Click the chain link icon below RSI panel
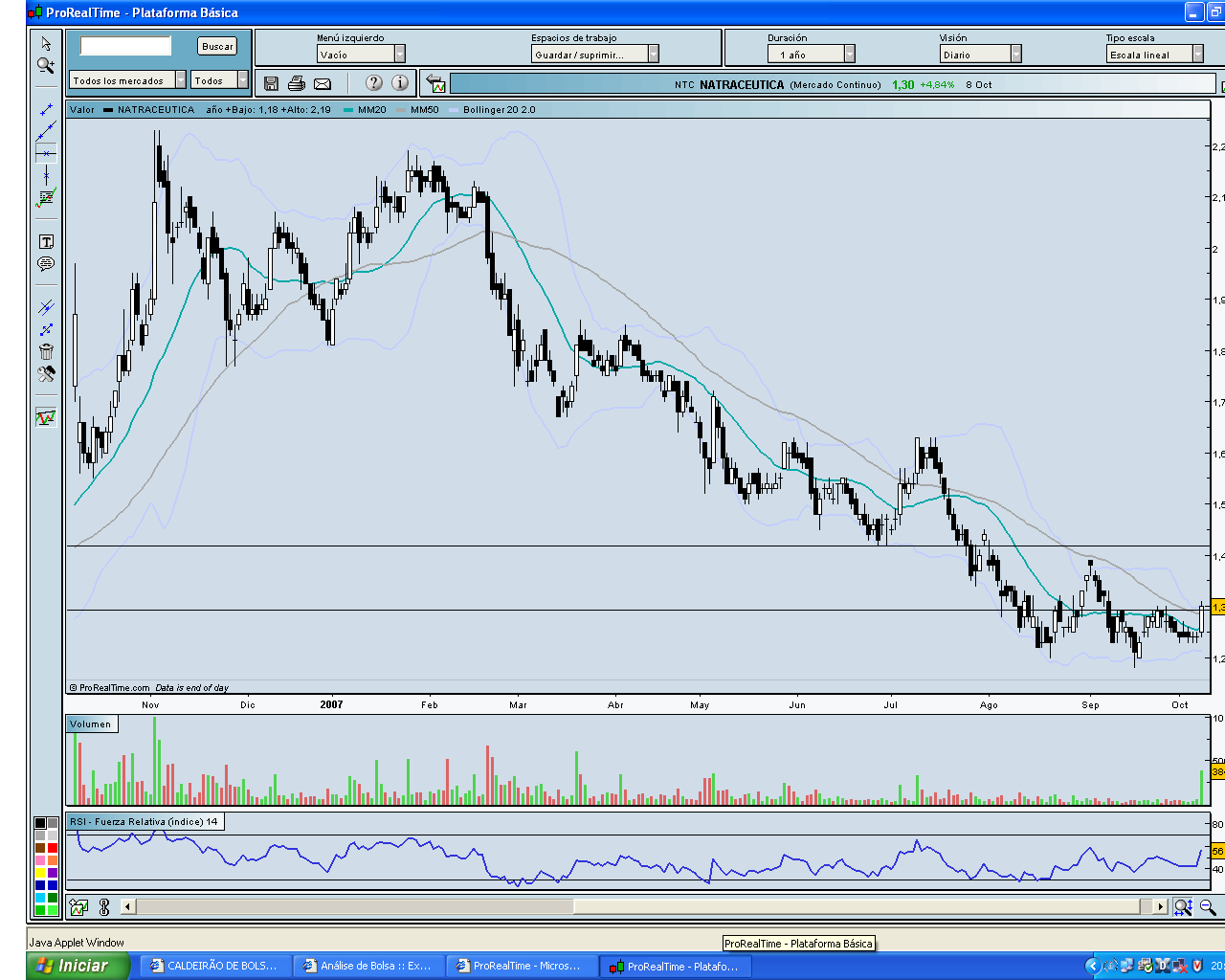1225x980 pixels. (103, 906)
